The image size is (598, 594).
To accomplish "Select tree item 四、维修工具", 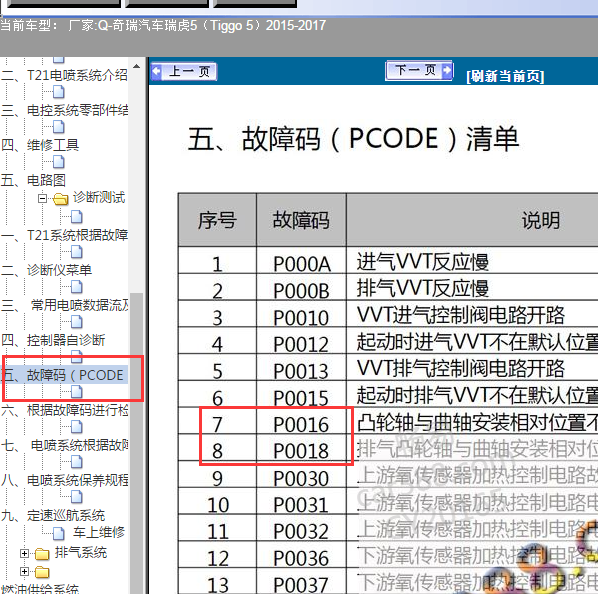I will (x=40, y=145).
